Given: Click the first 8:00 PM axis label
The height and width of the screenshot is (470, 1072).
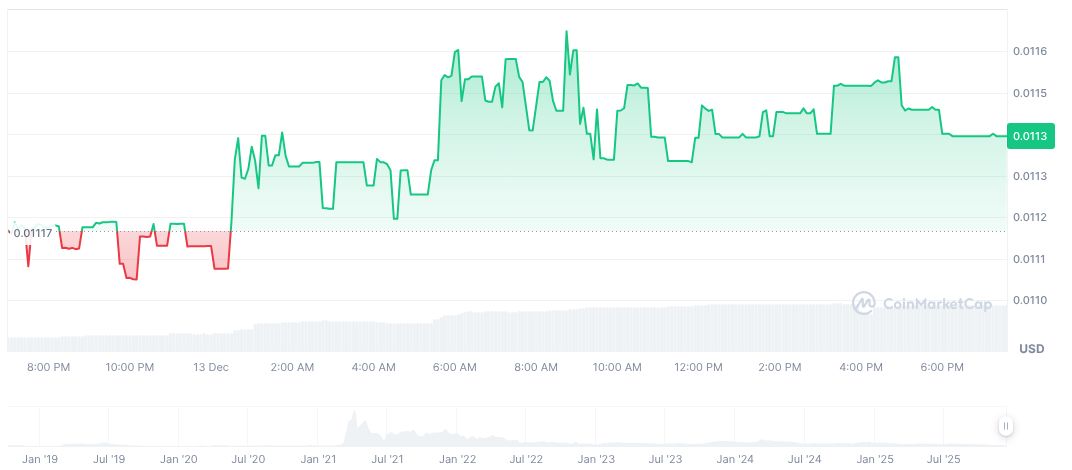Looking at the screenshot, I should pos(48,367).
